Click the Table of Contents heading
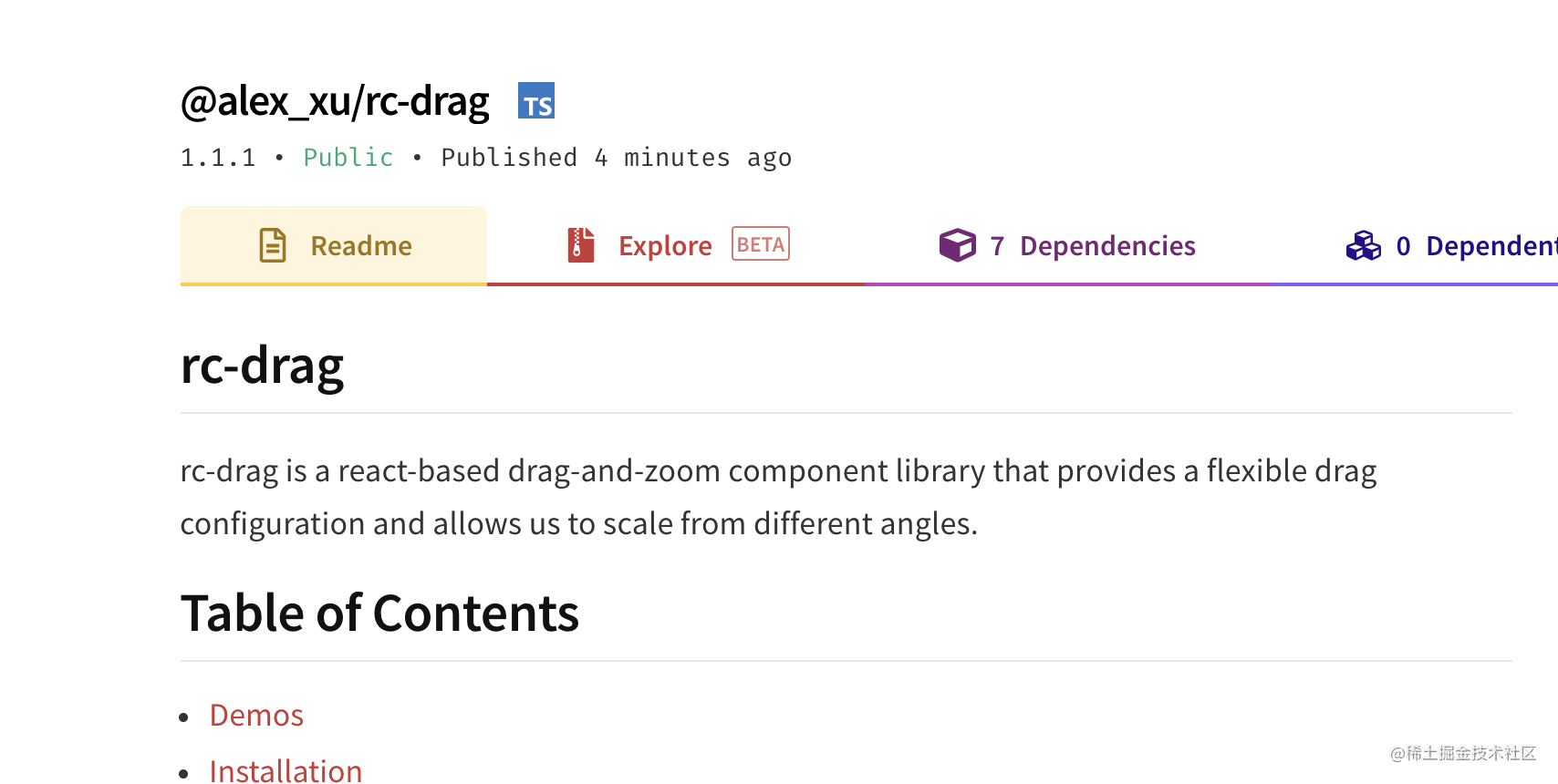The height and width of the screenshot is (784, 1558). [x=379, y=613]
